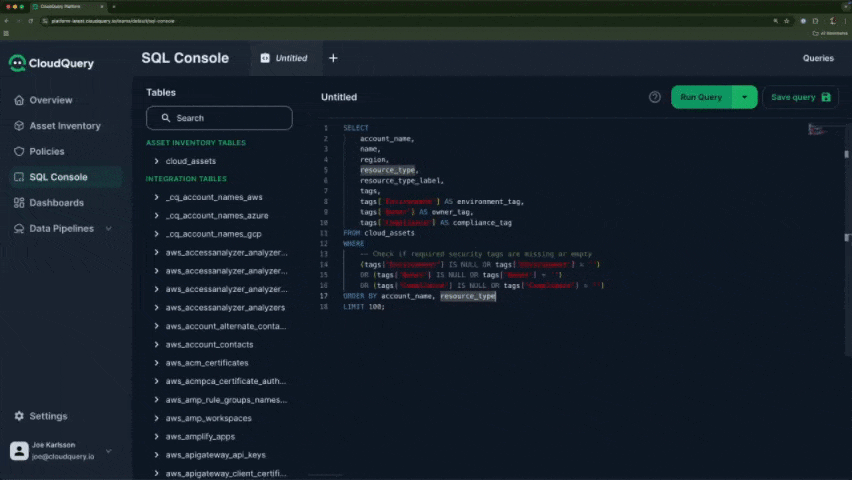
Task: Open the Dashboards sidebar icon
Action: pos(19,203)
